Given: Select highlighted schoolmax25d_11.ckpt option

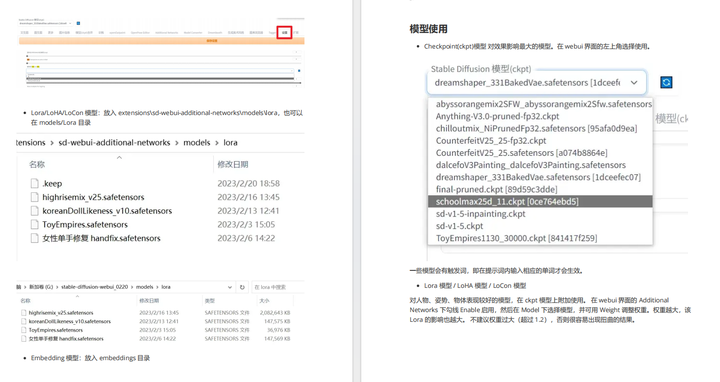Looking at the screenshot, I should coord(540,202).
